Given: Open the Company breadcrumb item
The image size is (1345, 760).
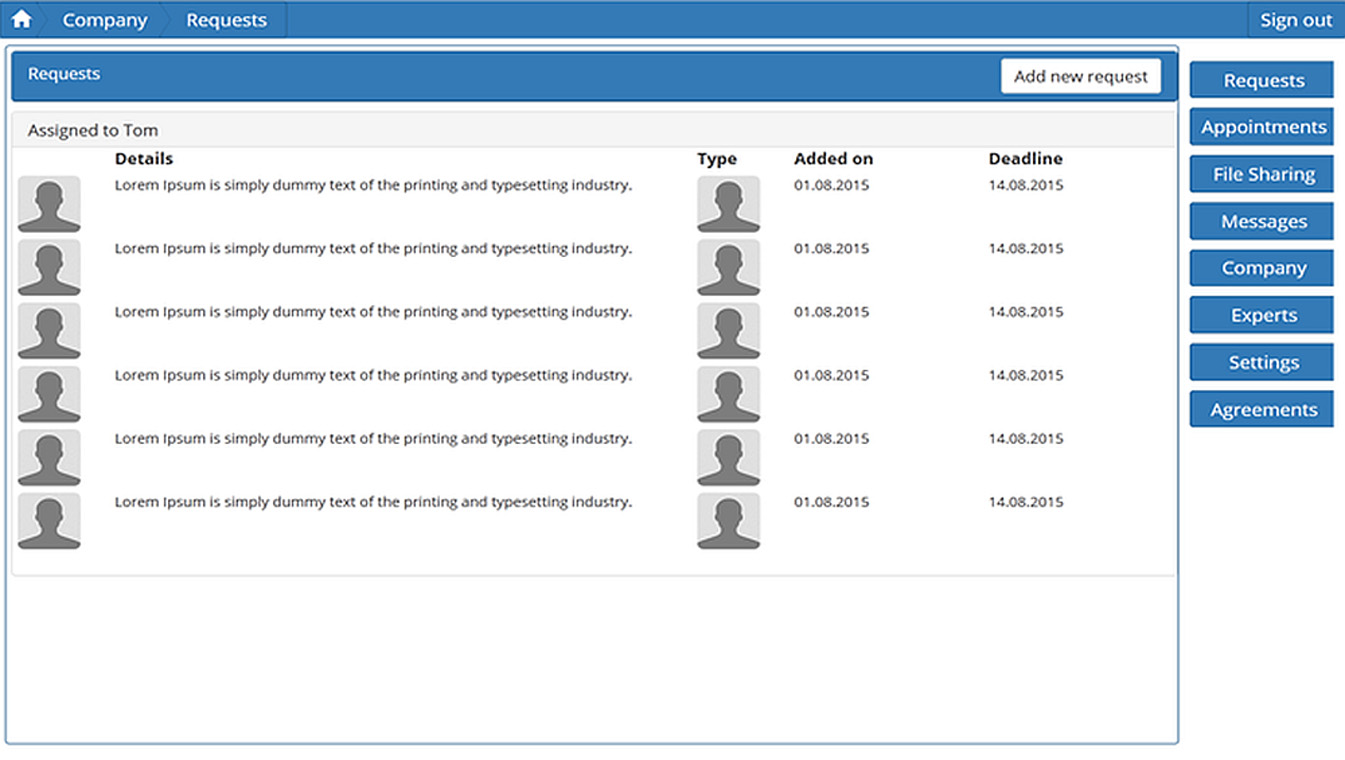Looking at the screenshot, I should [104, 20].
